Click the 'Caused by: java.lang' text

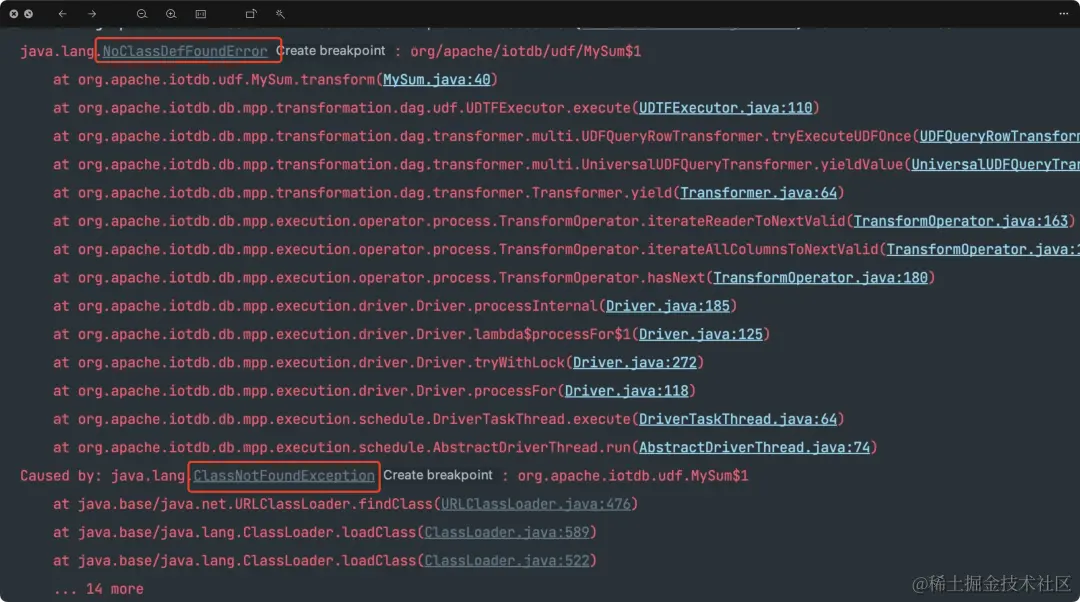(x=103, y=476)
